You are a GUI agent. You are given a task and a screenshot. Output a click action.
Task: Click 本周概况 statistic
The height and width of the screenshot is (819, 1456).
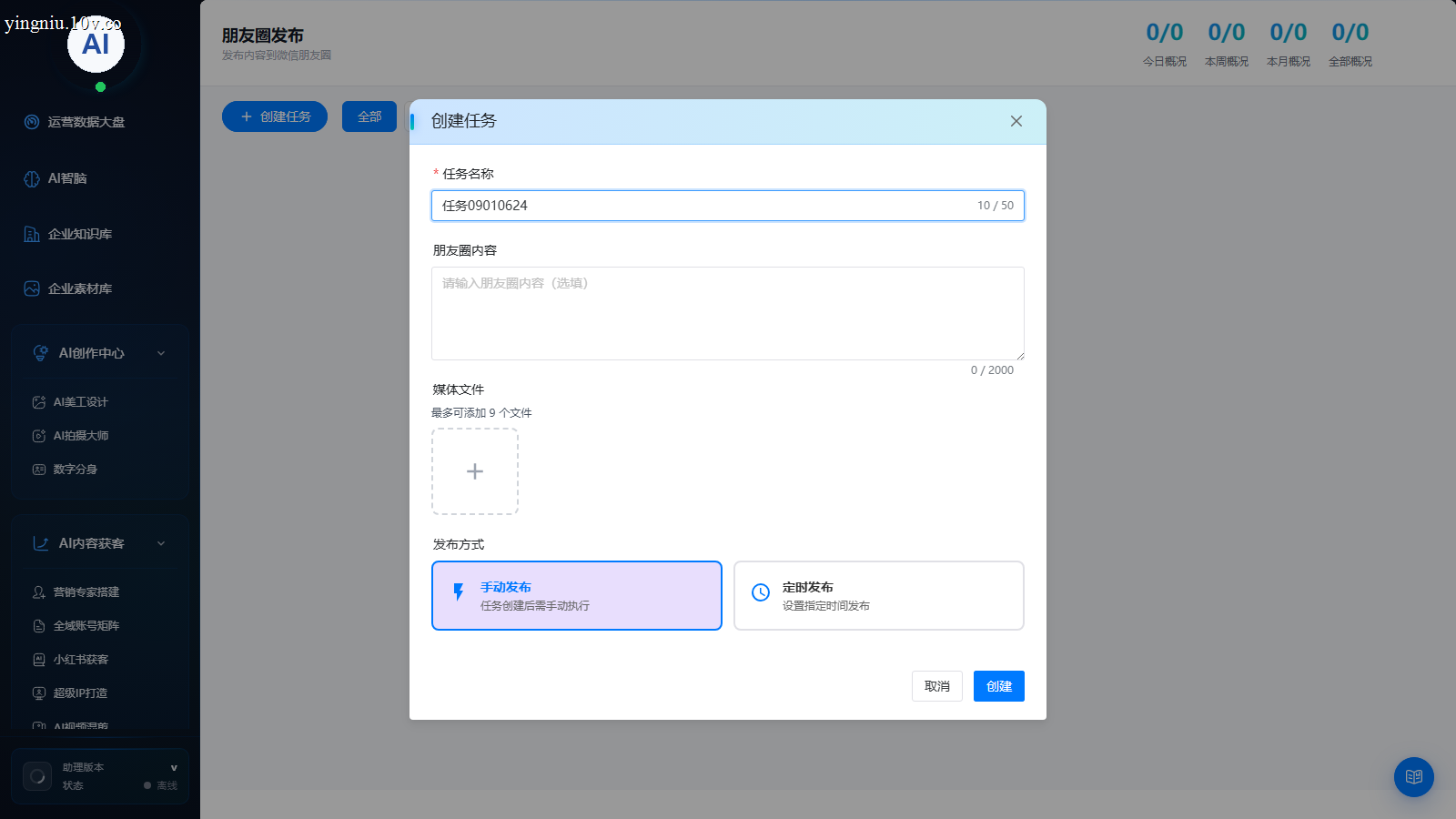tap(1227, 44)
